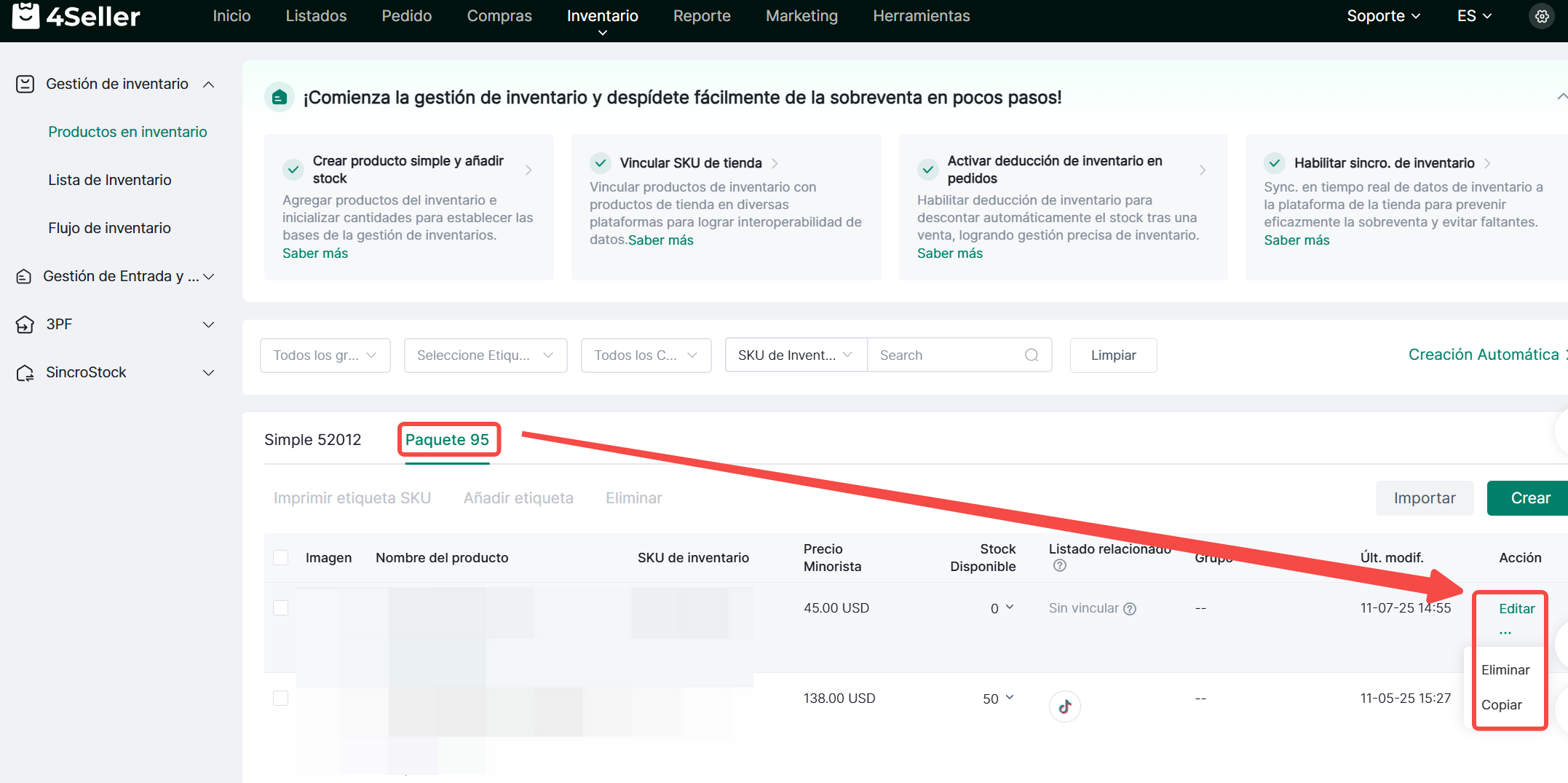Click the Limpiar button
The image size is (1568, 783).
(1112, 355)
